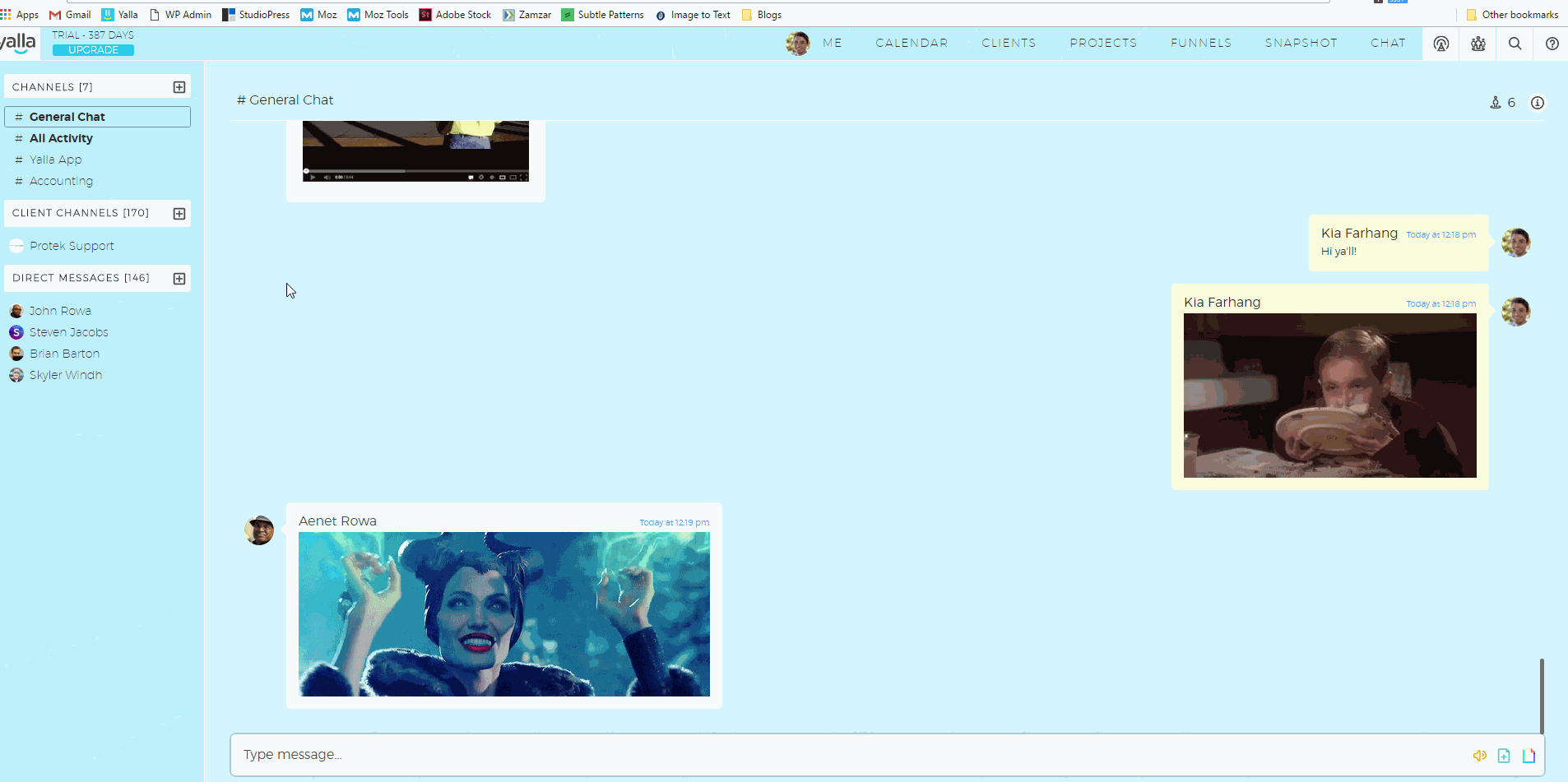Open the Image to Text bookmark

693,15
